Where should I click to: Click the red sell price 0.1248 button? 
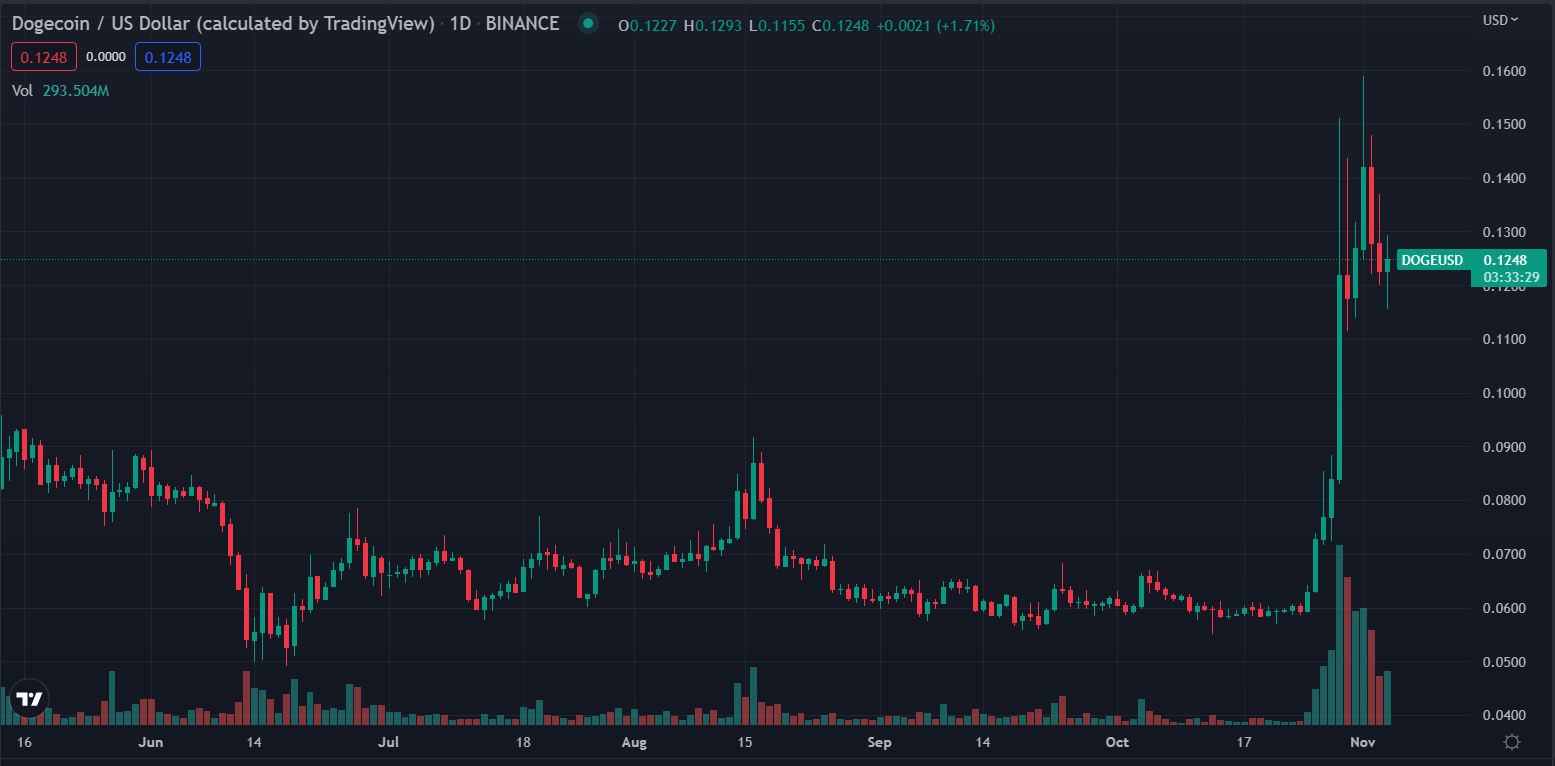click(x=45, y=57)
